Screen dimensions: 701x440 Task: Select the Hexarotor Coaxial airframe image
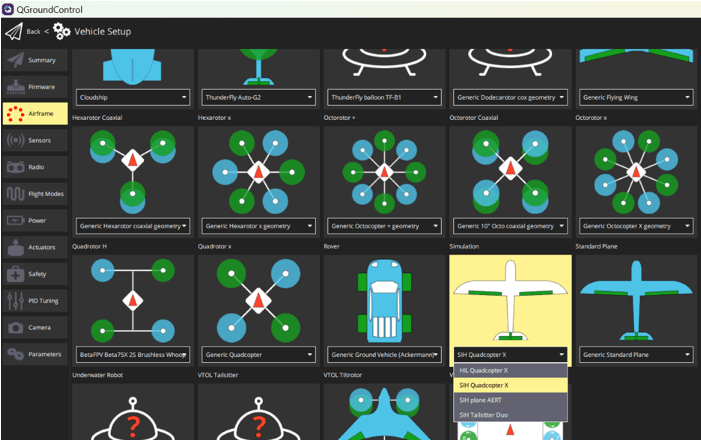[133, 172]
